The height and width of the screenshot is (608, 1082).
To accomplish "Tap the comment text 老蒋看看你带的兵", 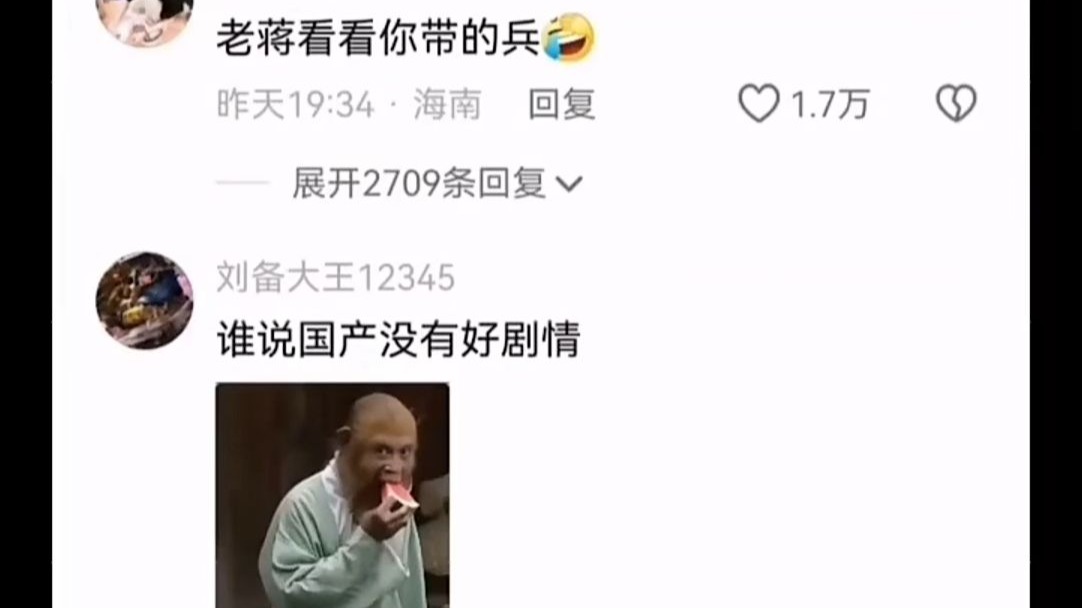I will (378, 39).
